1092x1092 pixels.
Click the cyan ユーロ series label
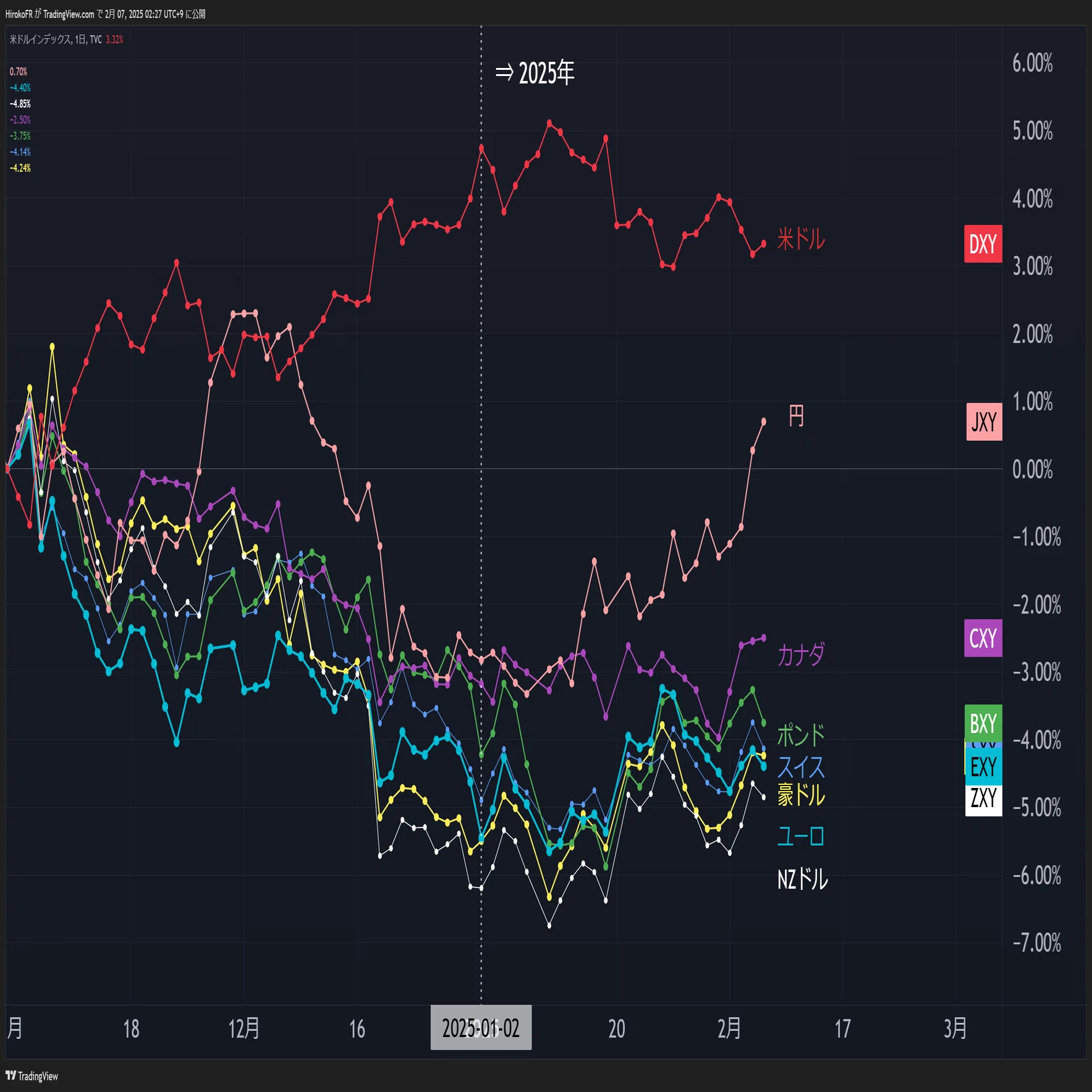tap(801, 837)
